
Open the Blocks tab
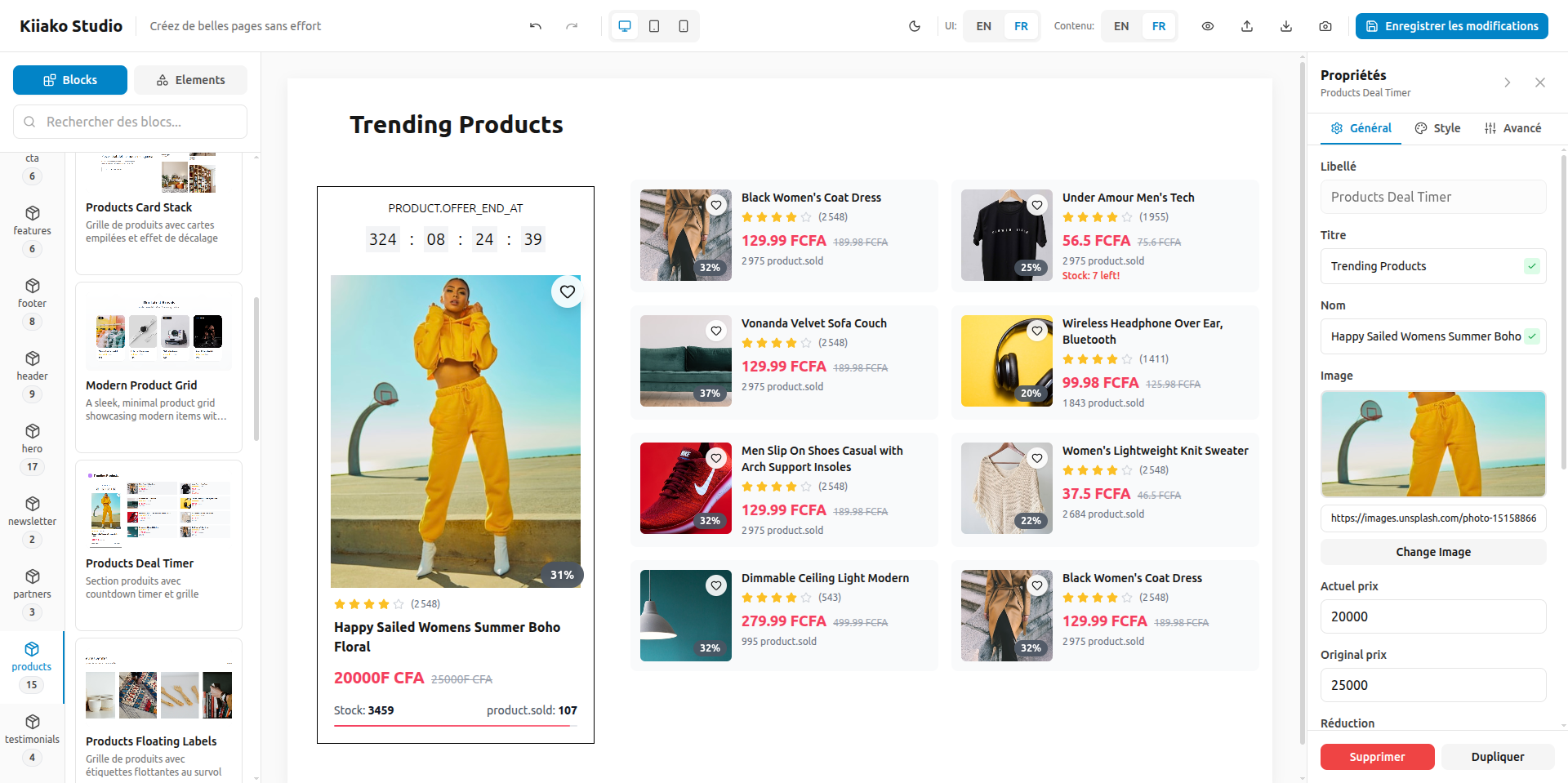[70, 80]
